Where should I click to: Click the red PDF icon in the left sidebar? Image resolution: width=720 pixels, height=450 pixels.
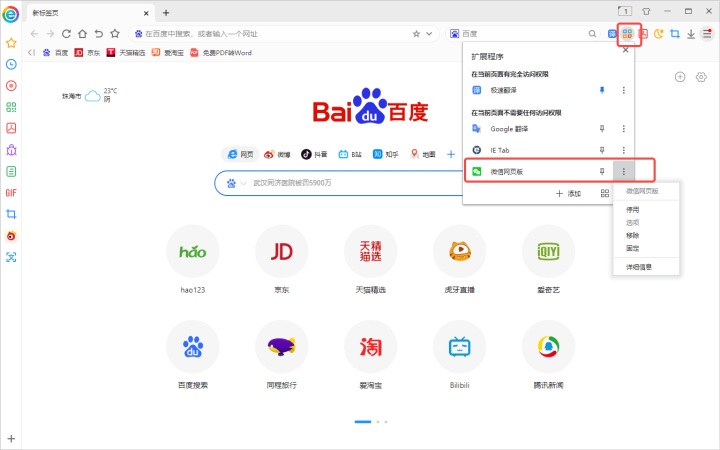(11, 128)
